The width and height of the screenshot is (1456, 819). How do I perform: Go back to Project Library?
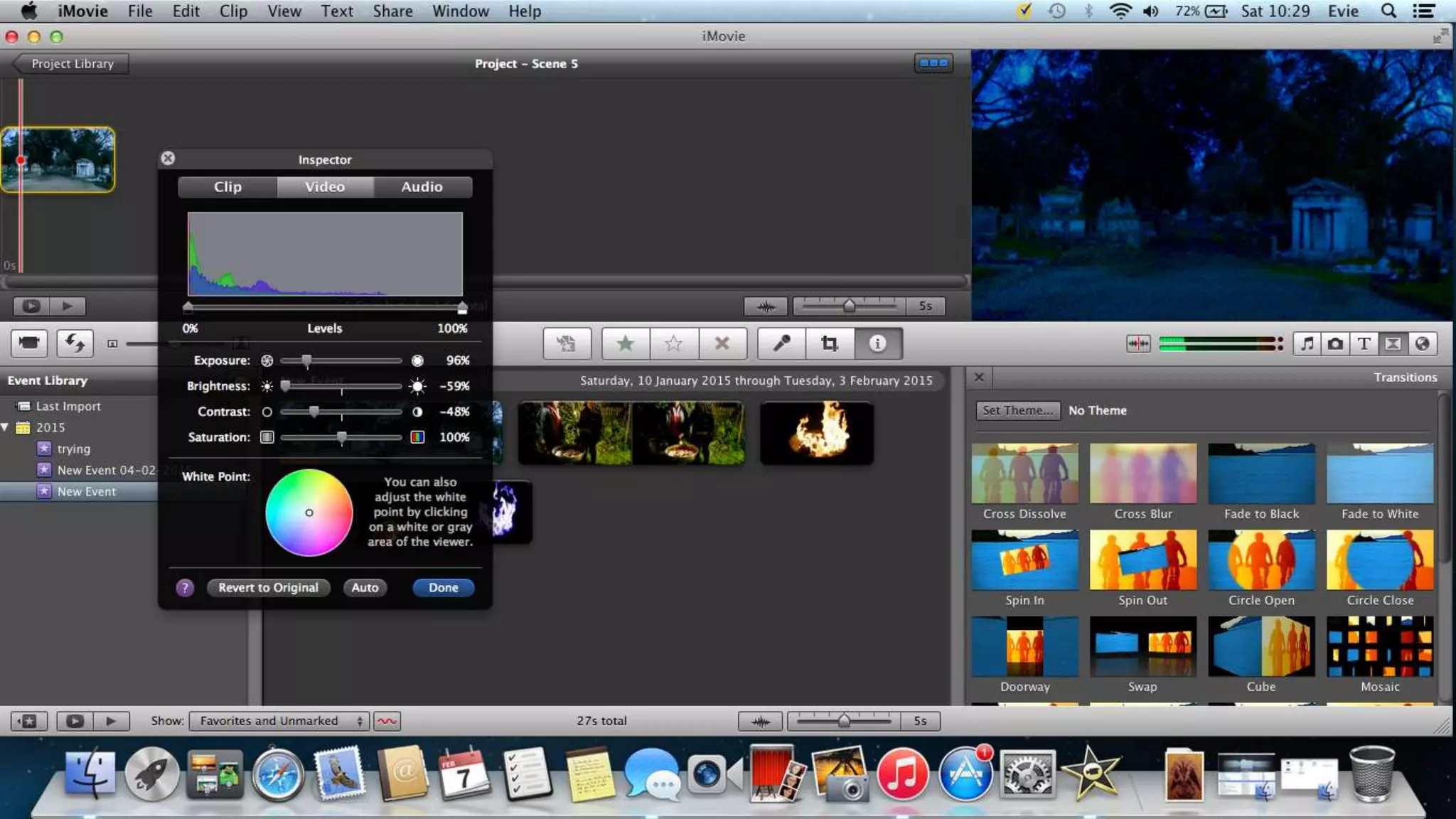(71, 63)
